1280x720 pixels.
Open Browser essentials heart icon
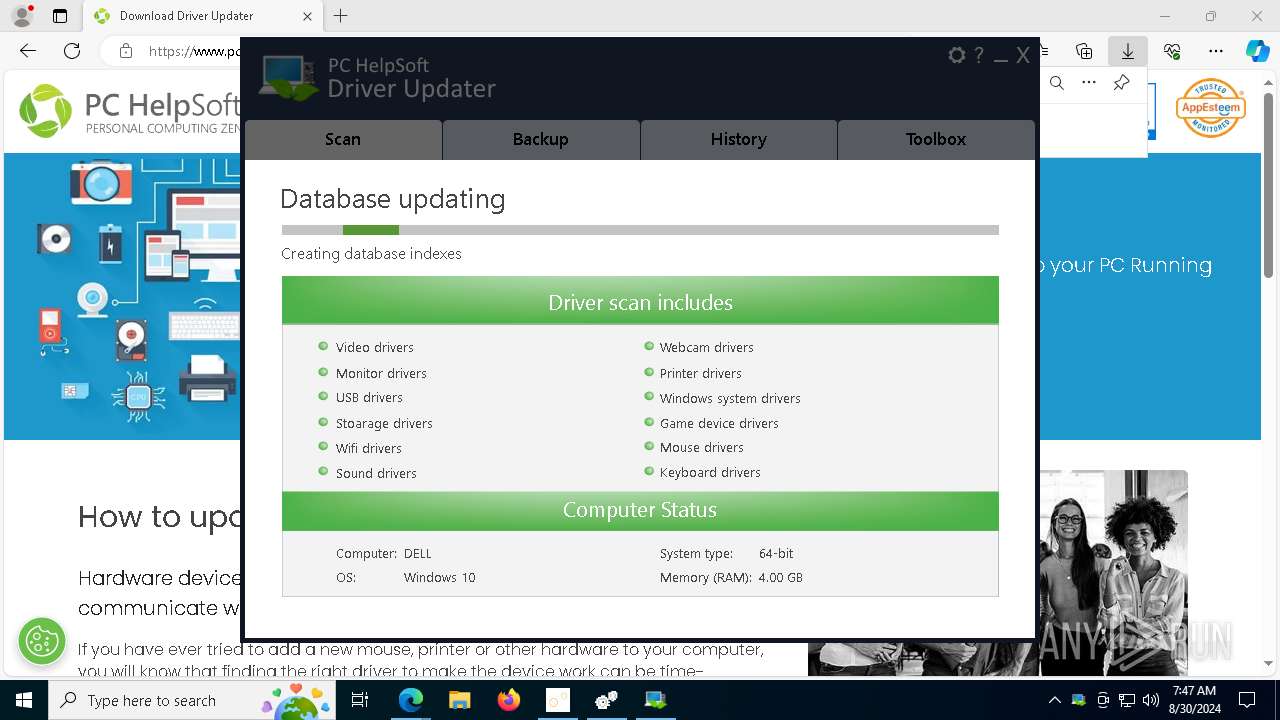[x=1172, y=51]
